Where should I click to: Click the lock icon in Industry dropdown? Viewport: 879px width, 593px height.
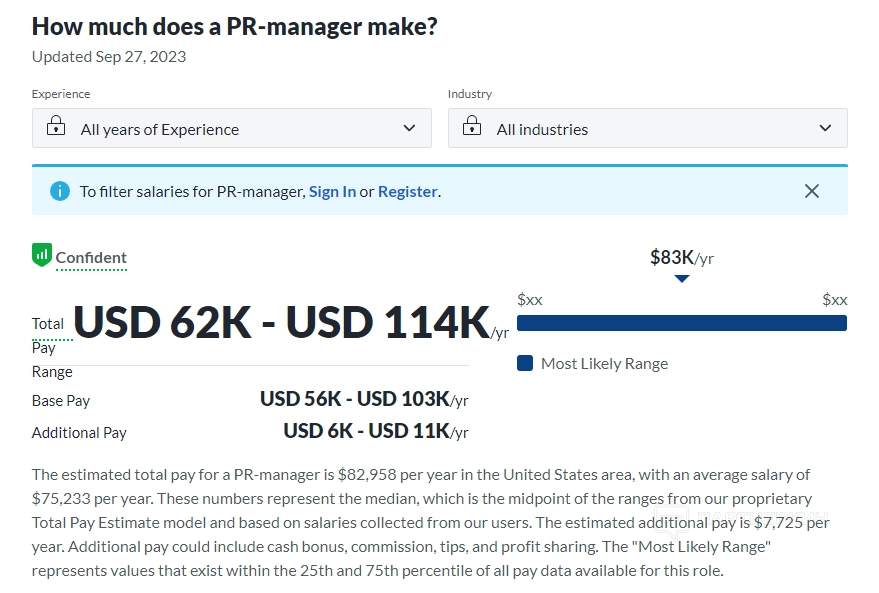click(474, 128)
